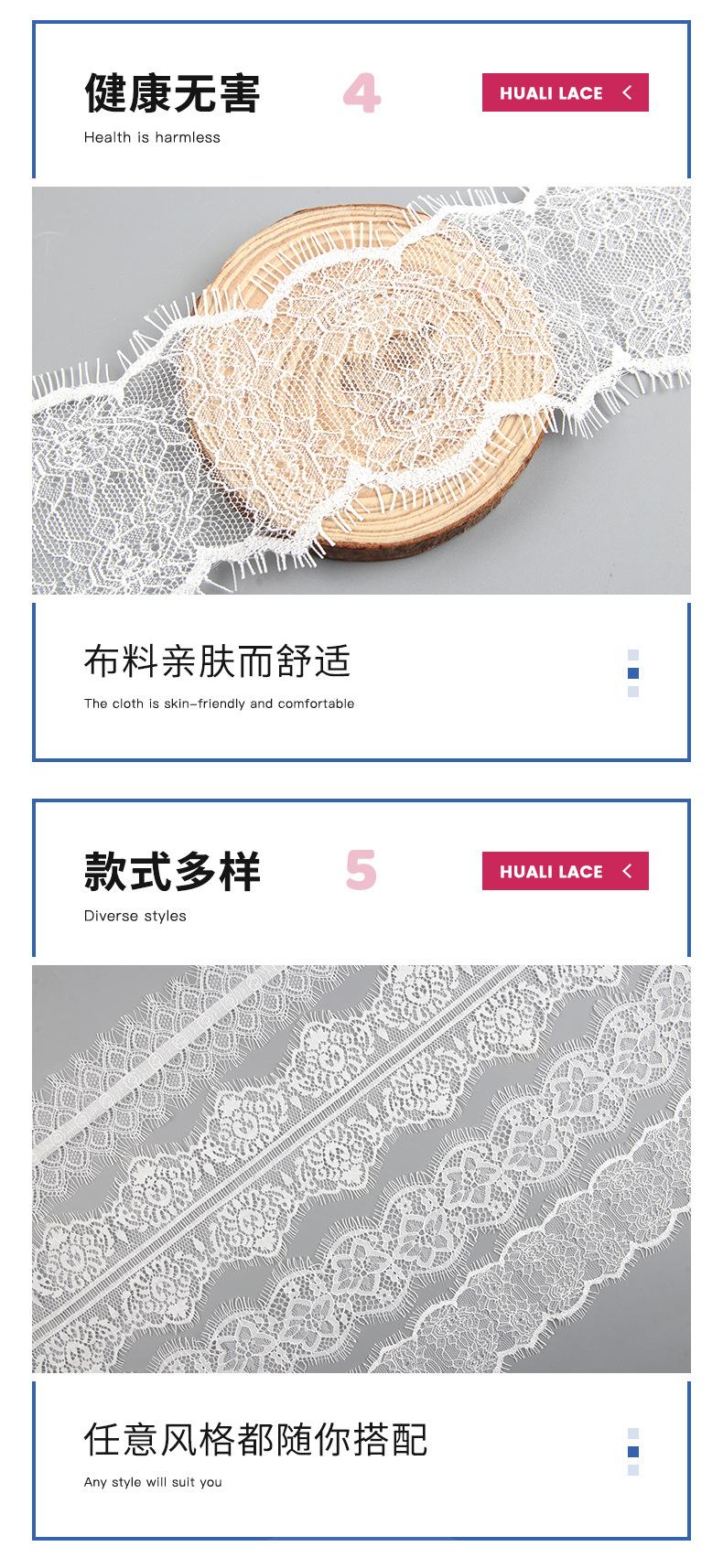
Task: Click the 款式多样 heading
Action: coord(172,871)
